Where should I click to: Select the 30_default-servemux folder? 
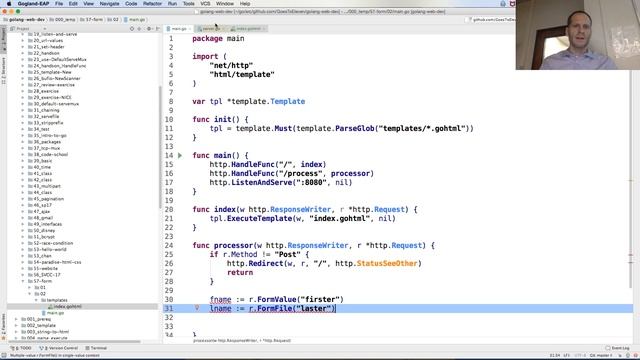53,104
